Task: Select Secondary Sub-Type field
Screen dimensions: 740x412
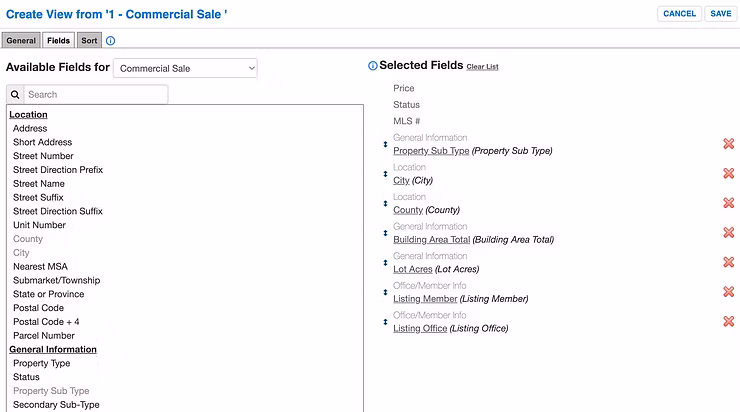Action: 56,405
